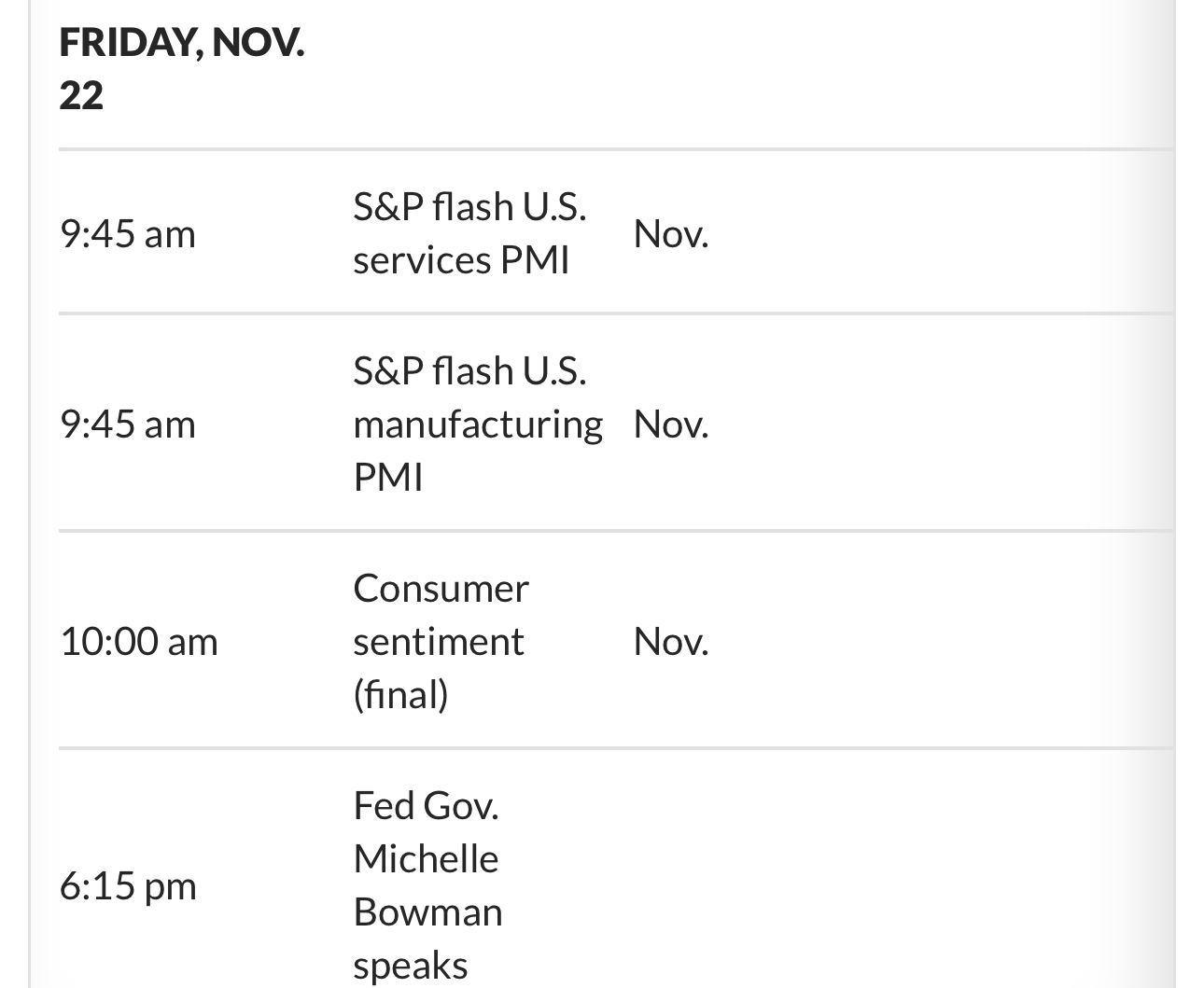The image size is (1204, 988).
Task: Click empty data area in services PMI row
Action: click(943, 233)
